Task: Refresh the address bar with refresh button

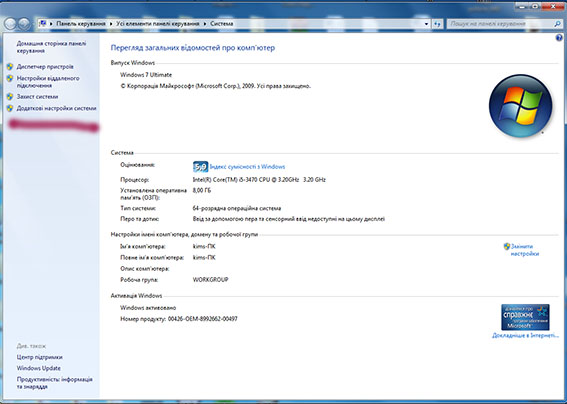Action: [x=437, y=24]
